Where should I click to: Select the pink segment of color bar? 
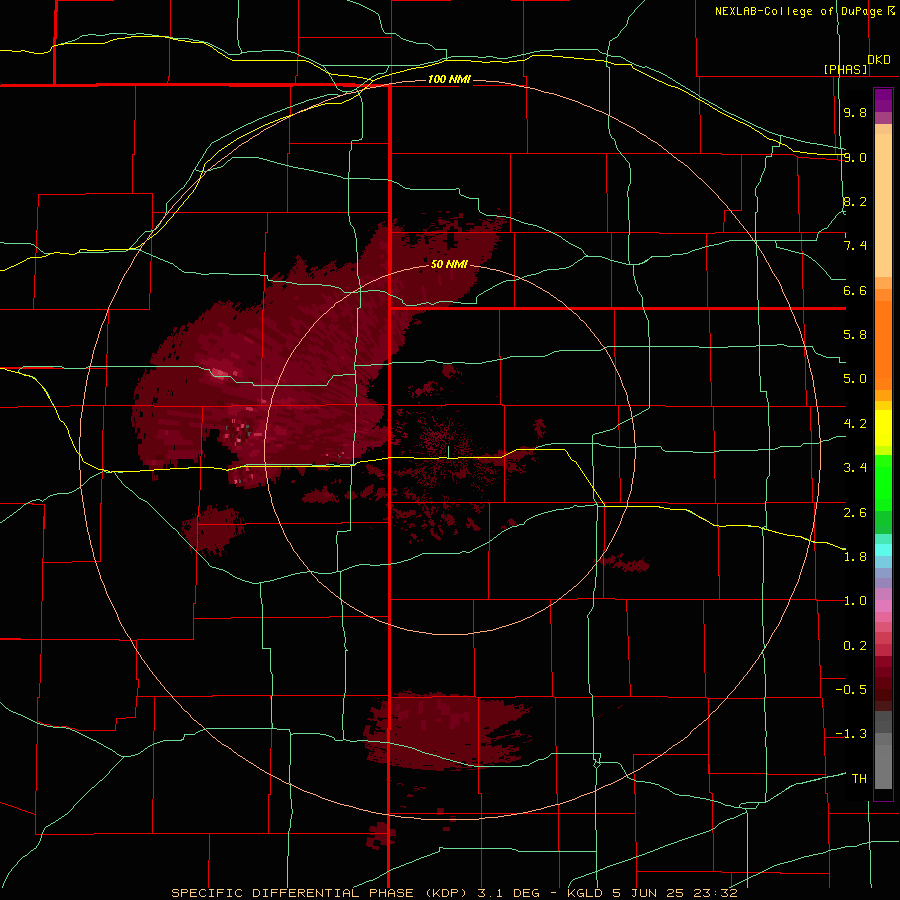click(x=883, y=606)
